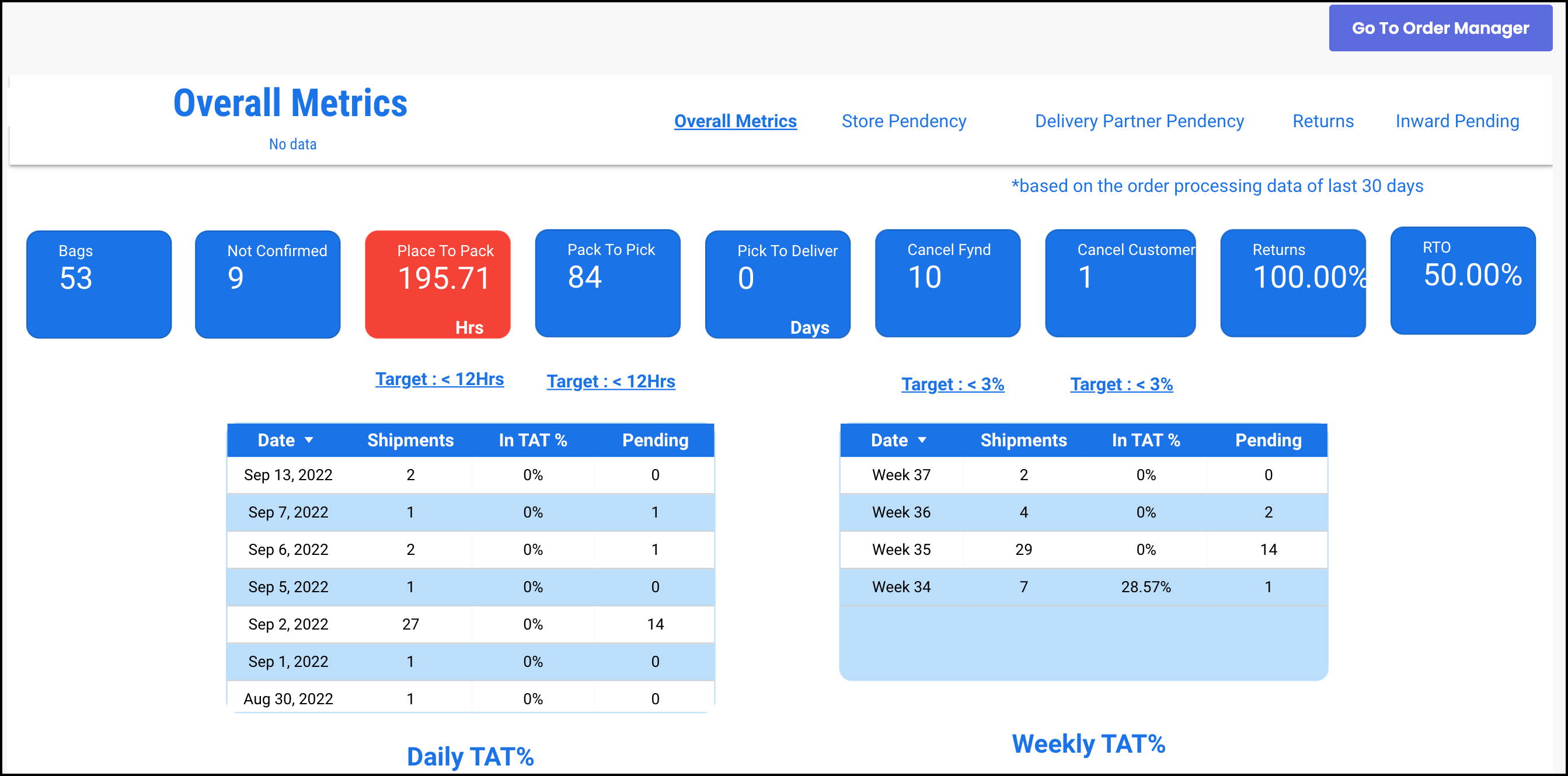Select the Not Confirmed scorecard
The width and height of the screenshot is (1568, 776).
point(267,284)
